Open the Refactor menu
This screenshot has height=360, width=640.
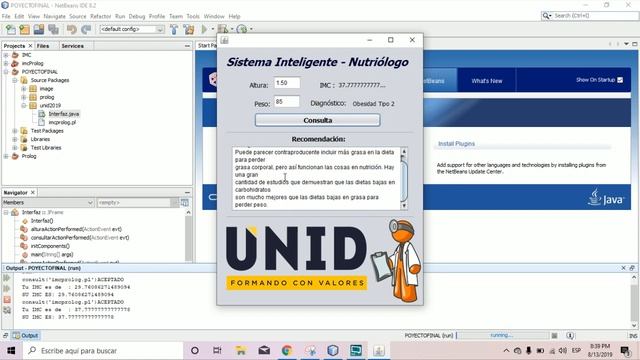100,16
